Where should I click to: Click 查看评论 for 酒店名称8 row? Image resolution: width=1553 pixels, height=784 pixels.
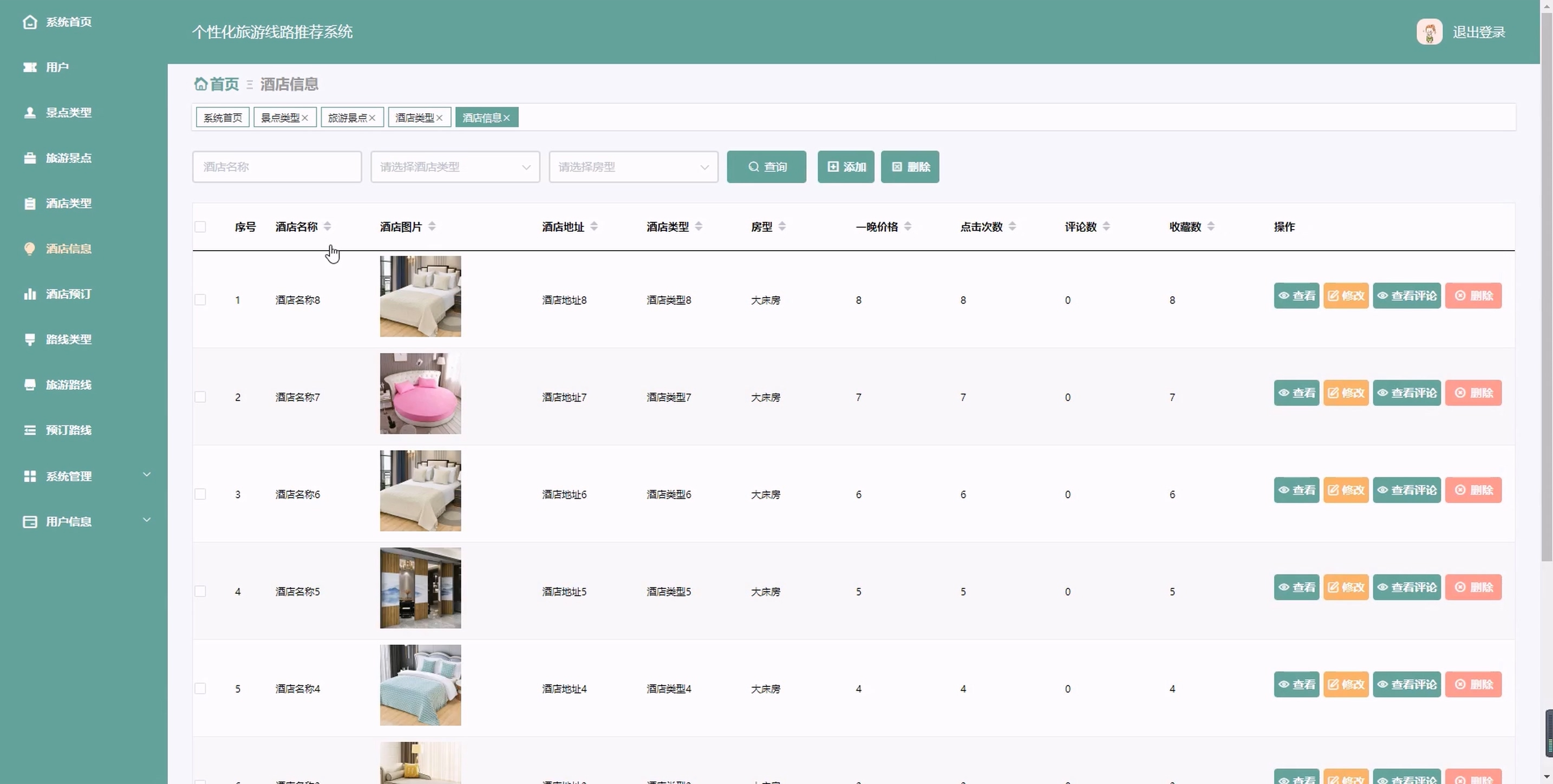tap(1406, 296)
